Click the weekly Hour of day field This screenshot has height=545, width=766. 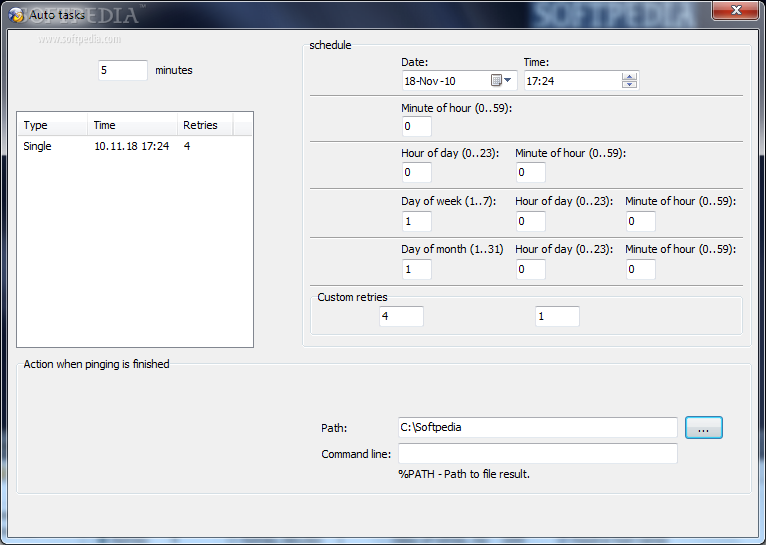531,221
